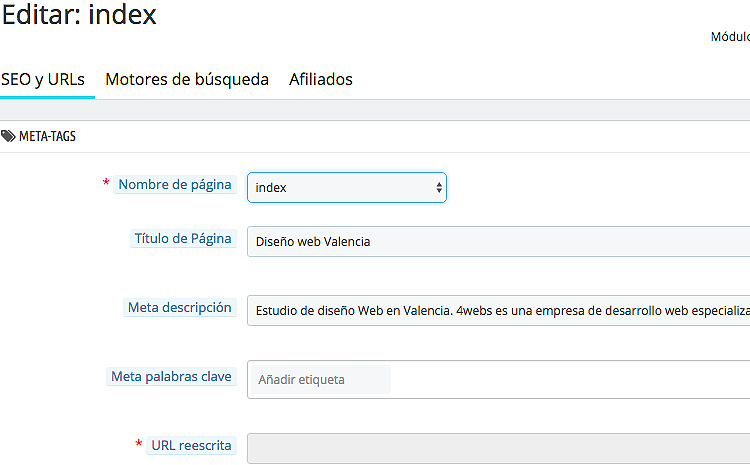Focus the Título de Página field
This screenshot has height=465, width=750.
point(498,242)
